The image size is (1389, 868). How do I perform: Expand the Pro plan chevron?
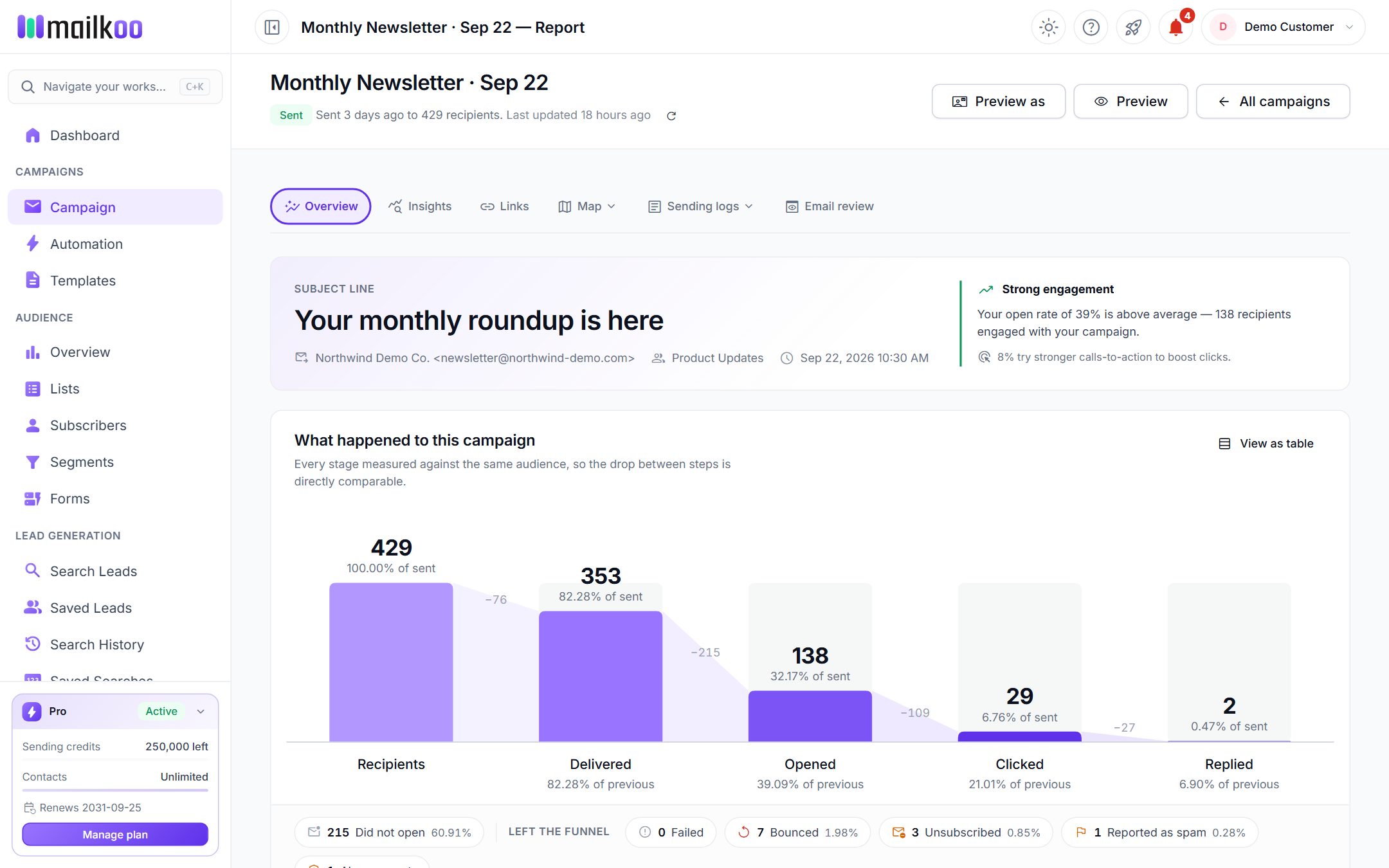[x=201, y=711]
